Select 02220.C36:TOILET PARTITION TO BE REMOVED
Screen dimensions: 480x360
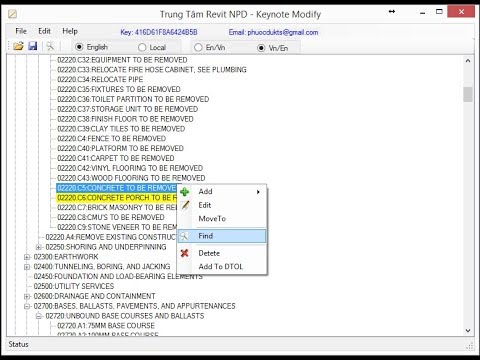click(133, 99)
